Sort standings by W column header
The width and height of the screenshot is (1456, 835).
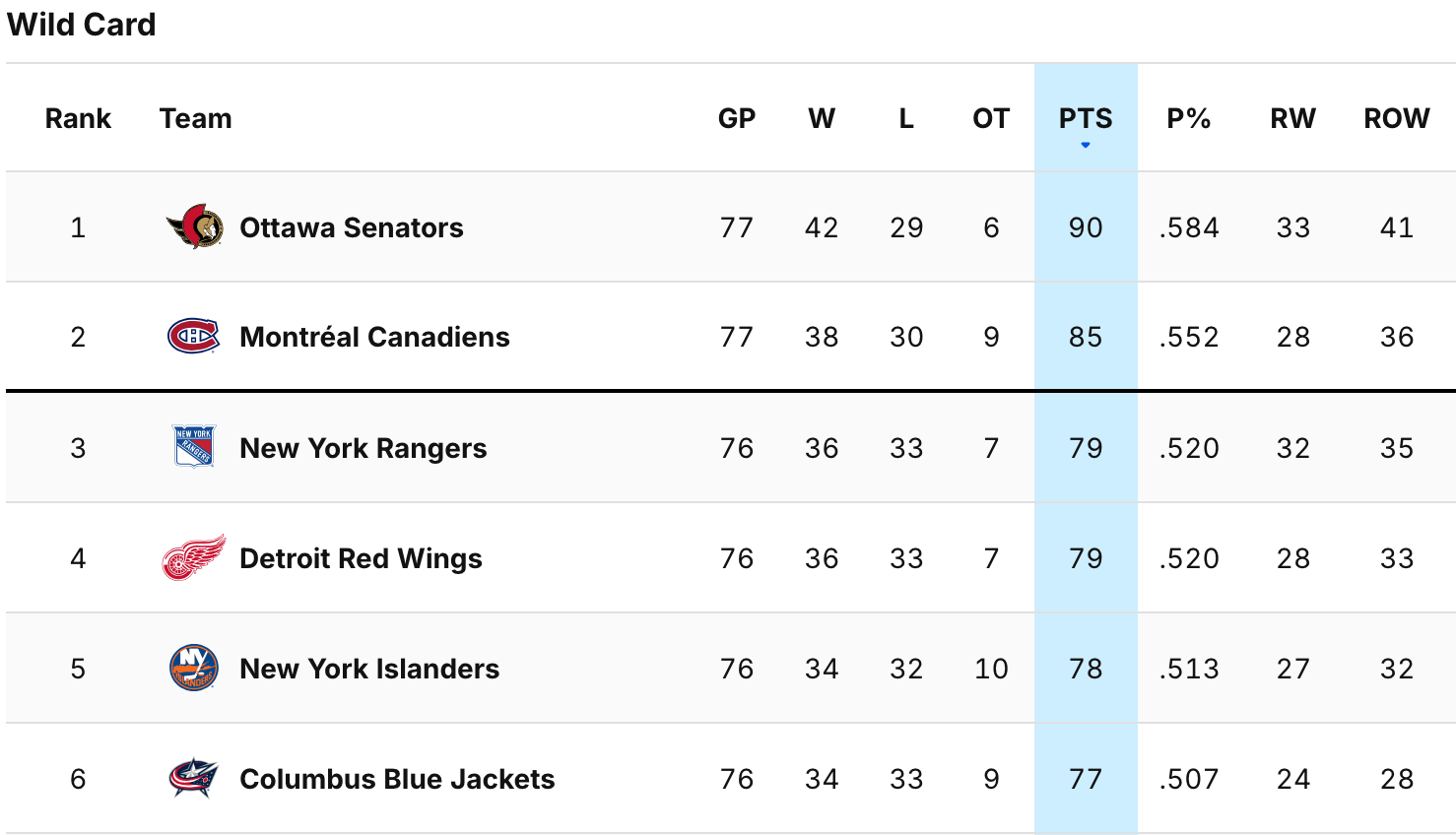click(821, 118)
